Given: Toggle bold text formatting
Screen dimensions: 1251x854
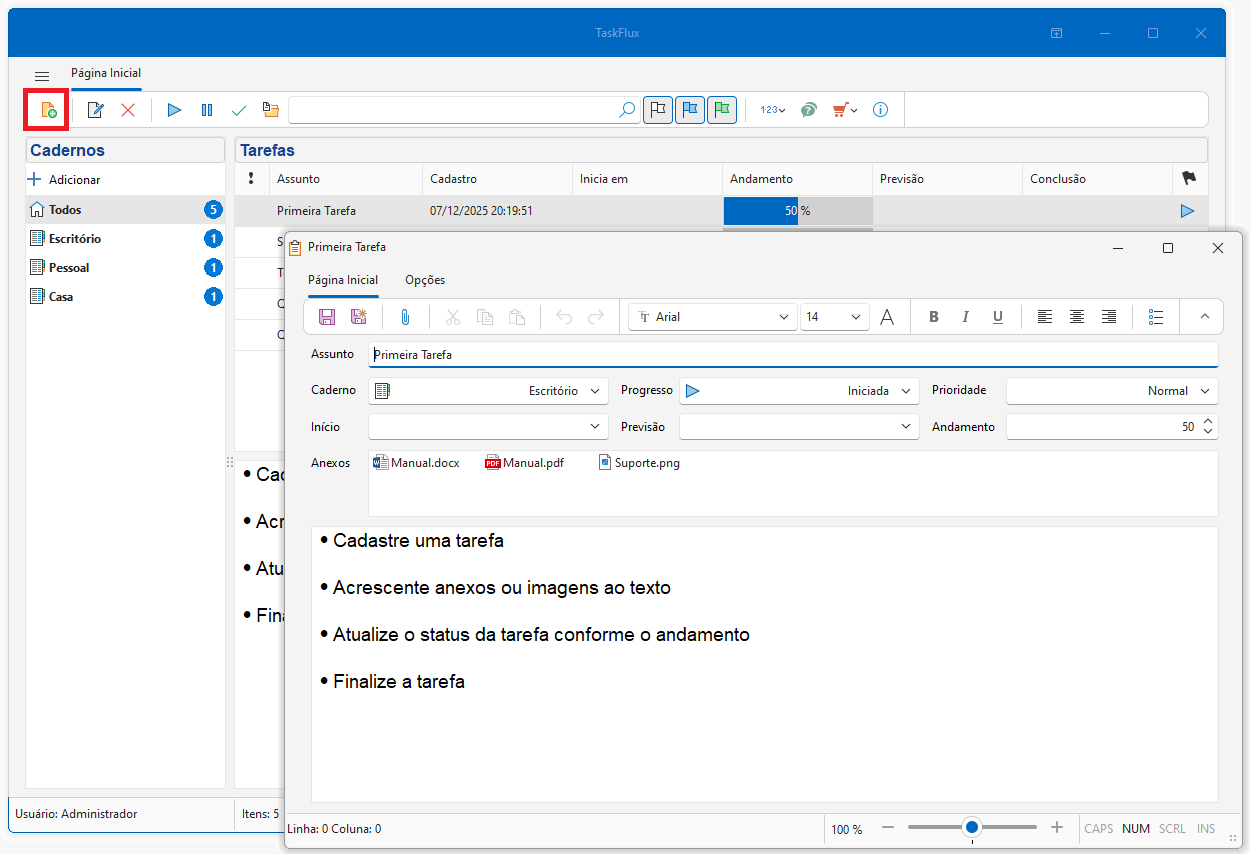Looking at the screenshot, I should coord(934,317).
